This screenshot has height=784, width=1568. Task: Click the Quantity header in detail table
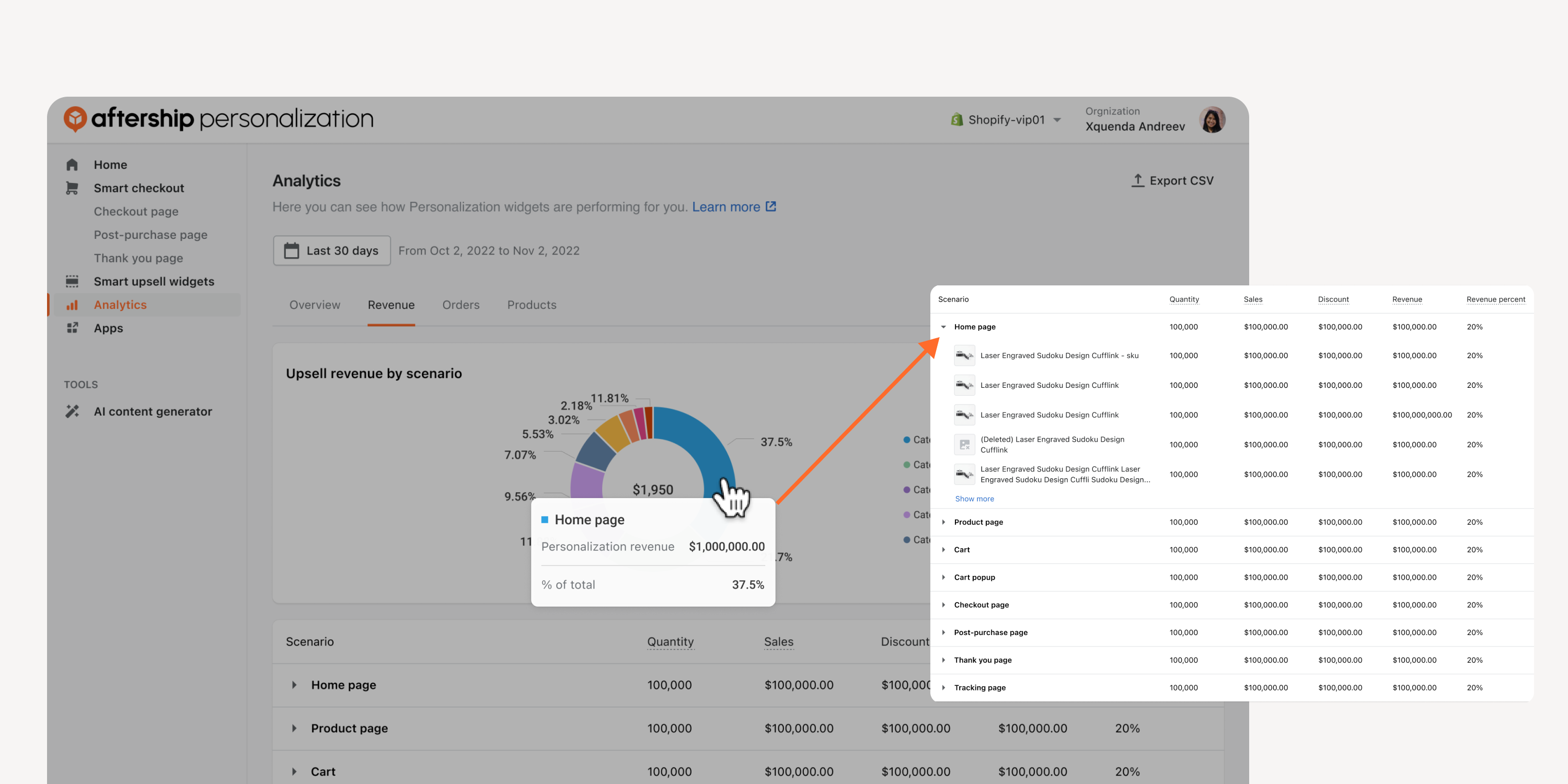(1184, 299)
